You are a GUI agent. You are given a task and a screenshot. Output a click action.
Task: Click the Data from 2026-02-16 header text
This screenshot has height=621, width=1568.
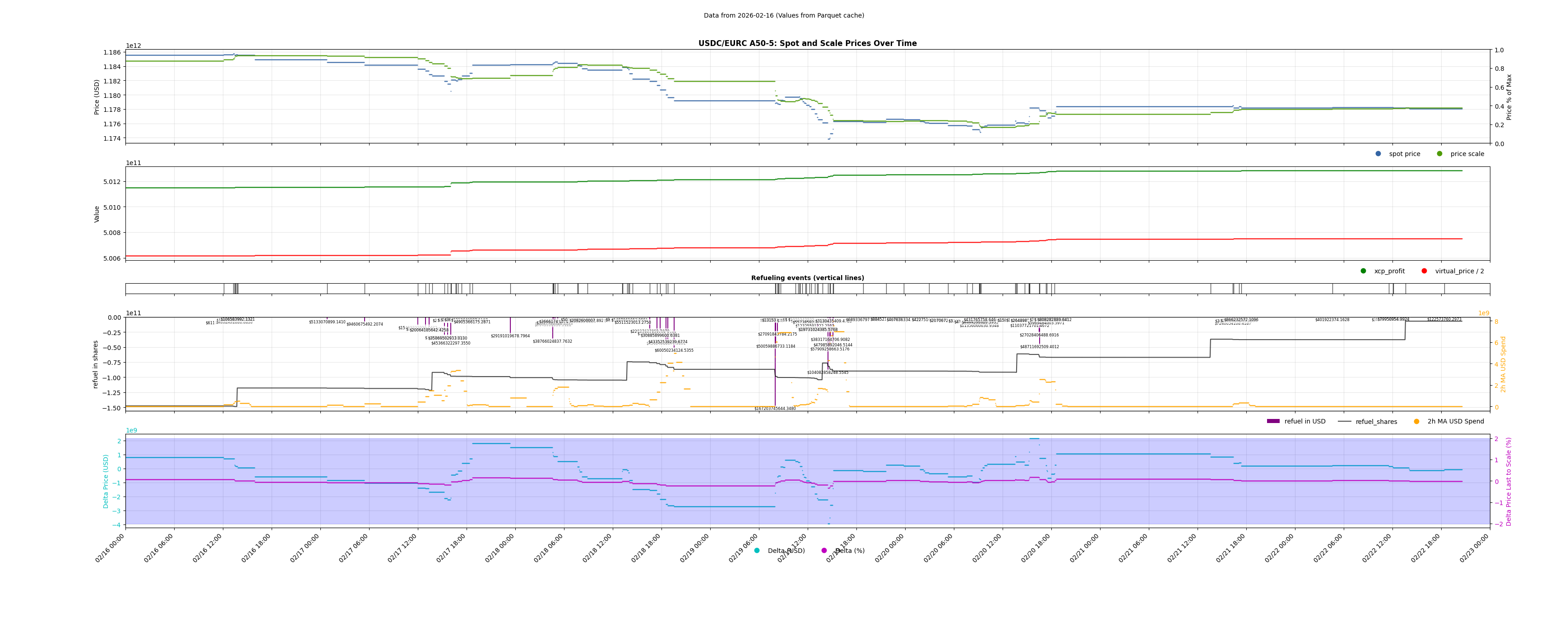(x=783, y=16)
